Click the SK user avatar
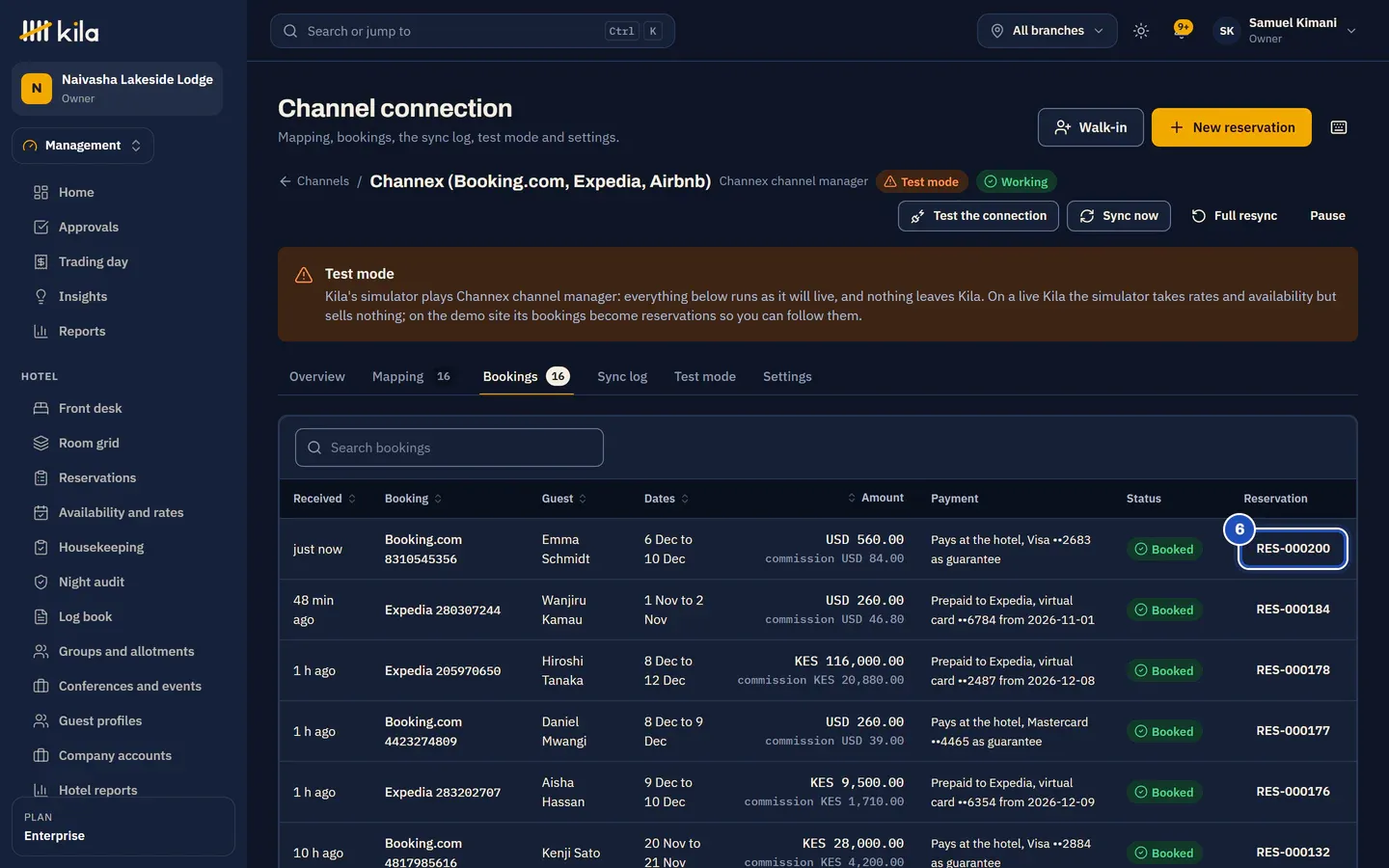 tap(1227, 31)
